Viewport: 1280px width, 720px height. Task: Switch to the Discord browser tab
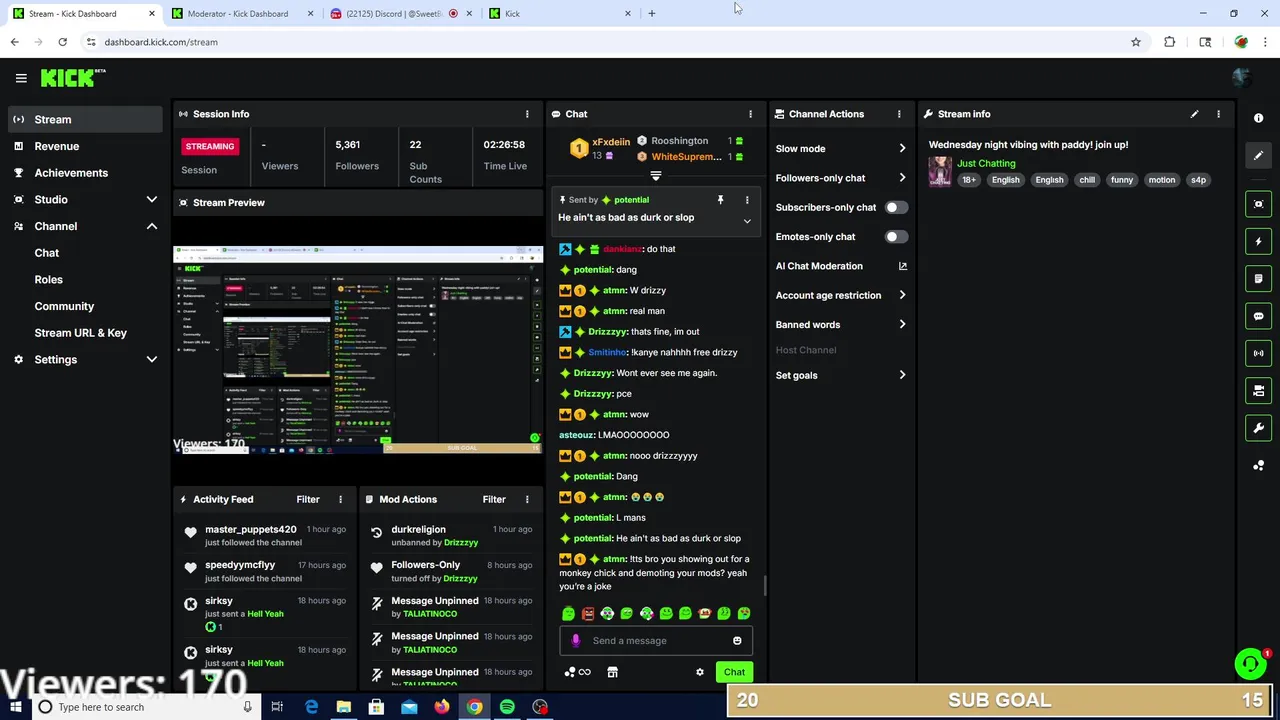coord(400,13)
